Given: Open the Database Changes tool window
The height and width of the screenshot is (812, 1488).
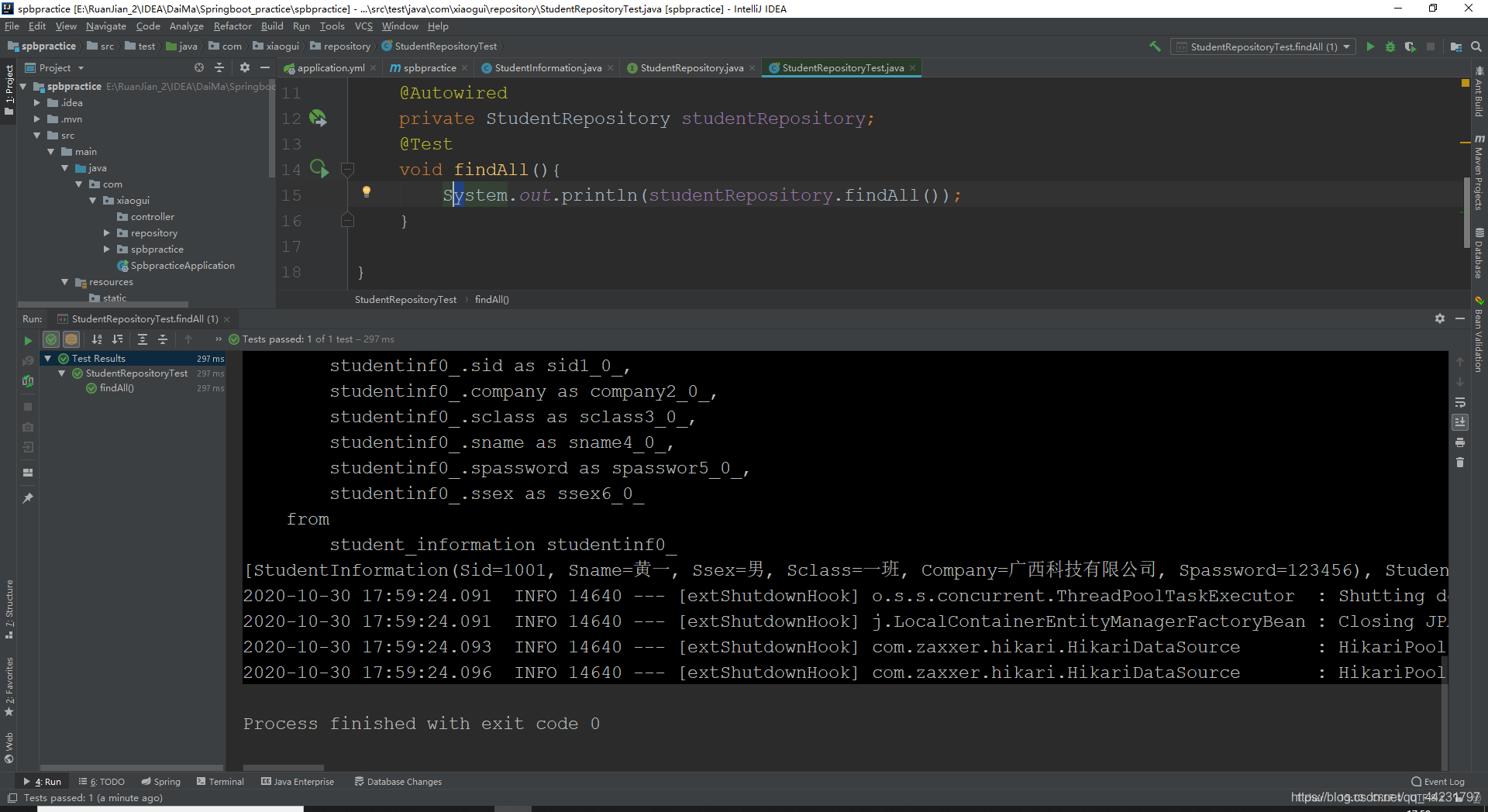Looking at the screenshot, I should (x=398, y=782).
